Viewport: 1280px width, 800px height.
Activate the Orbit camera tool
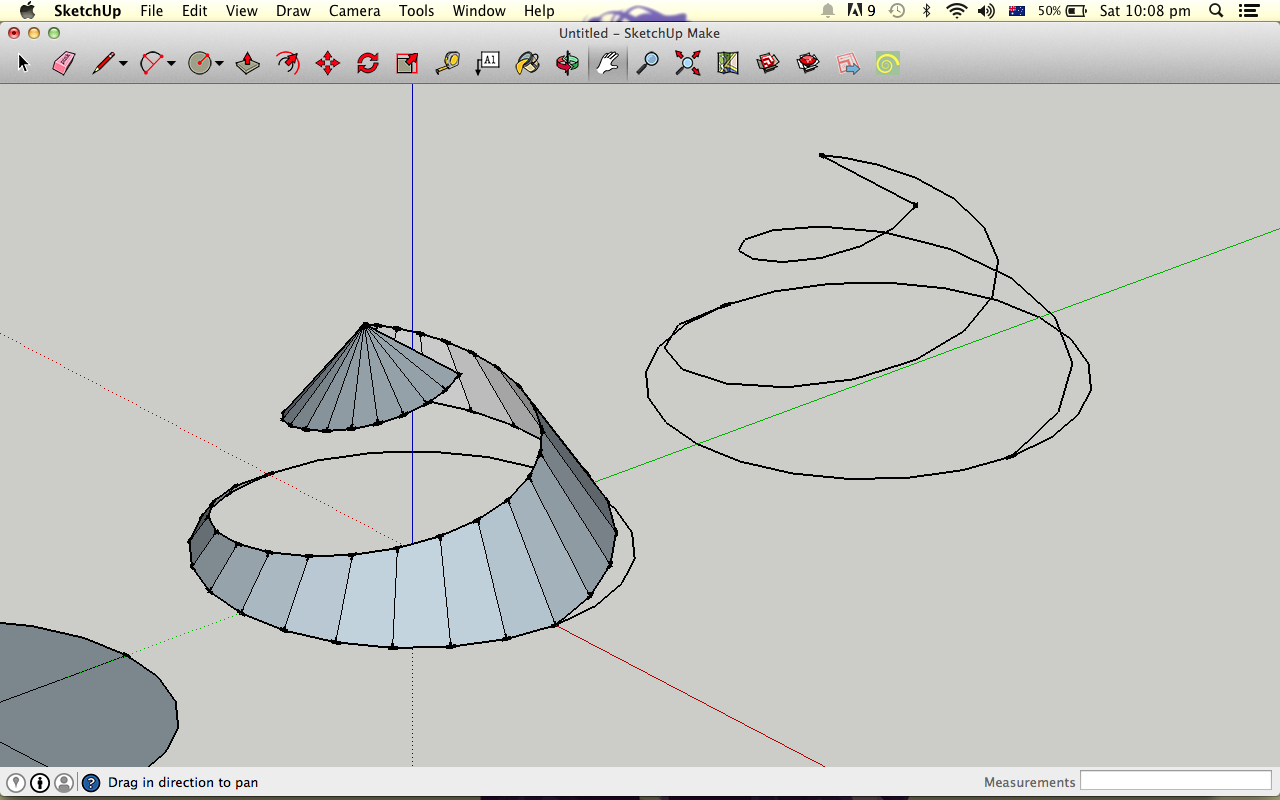tap(567, 64)
